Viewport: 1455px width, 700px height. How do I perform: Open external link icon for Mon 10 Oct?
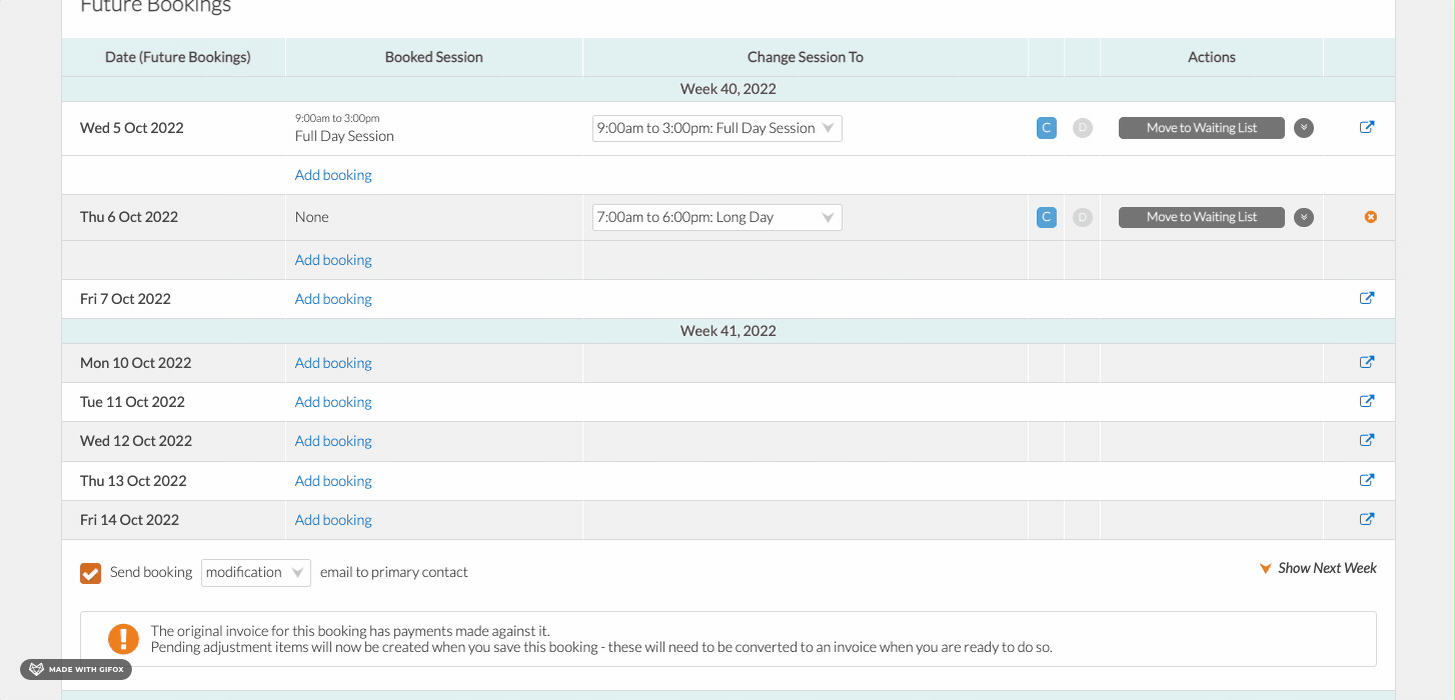point(1367,362)
